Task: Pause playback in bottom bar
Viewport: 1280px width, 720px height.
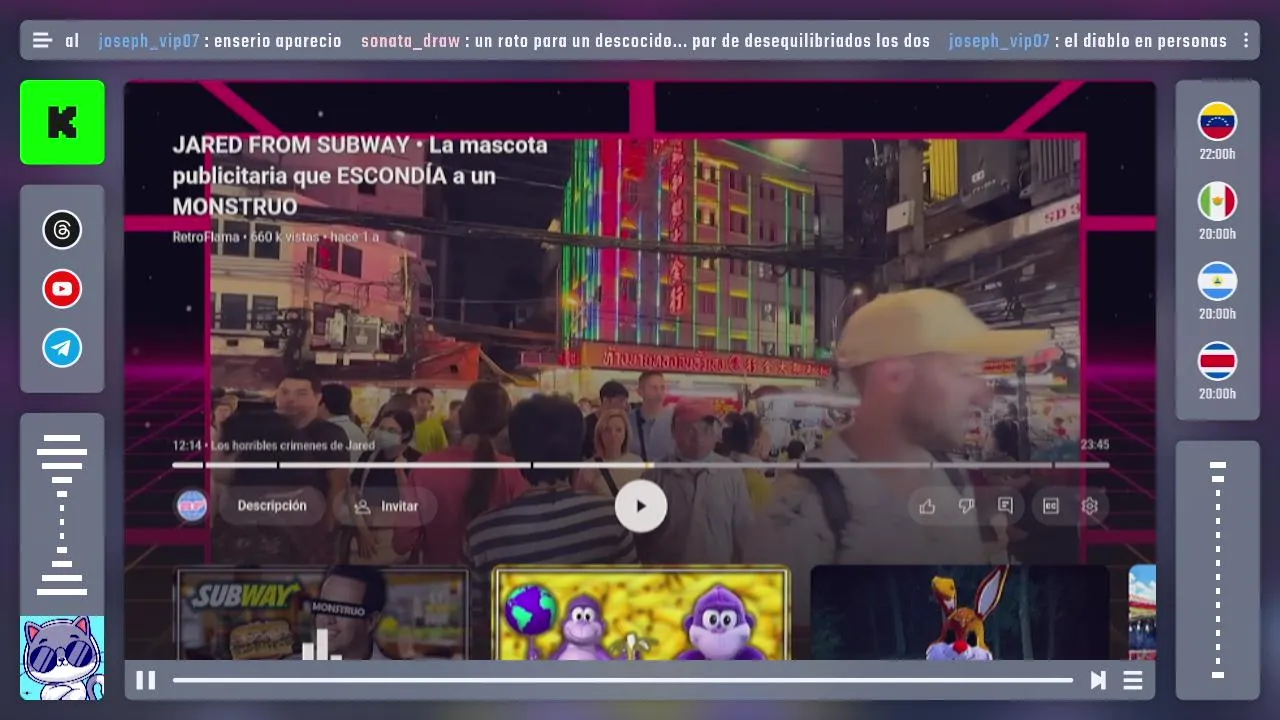Action: tap(146, 680)
